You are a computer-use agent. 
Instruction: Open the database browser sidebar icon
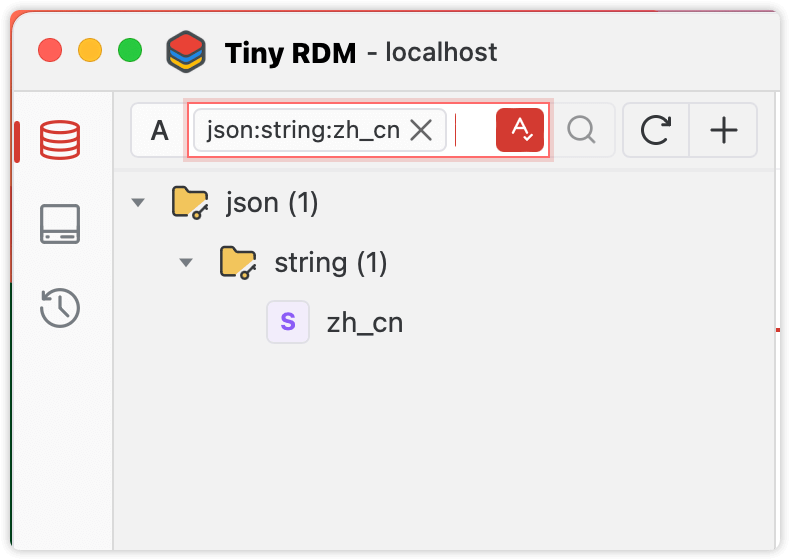(60, 140)
